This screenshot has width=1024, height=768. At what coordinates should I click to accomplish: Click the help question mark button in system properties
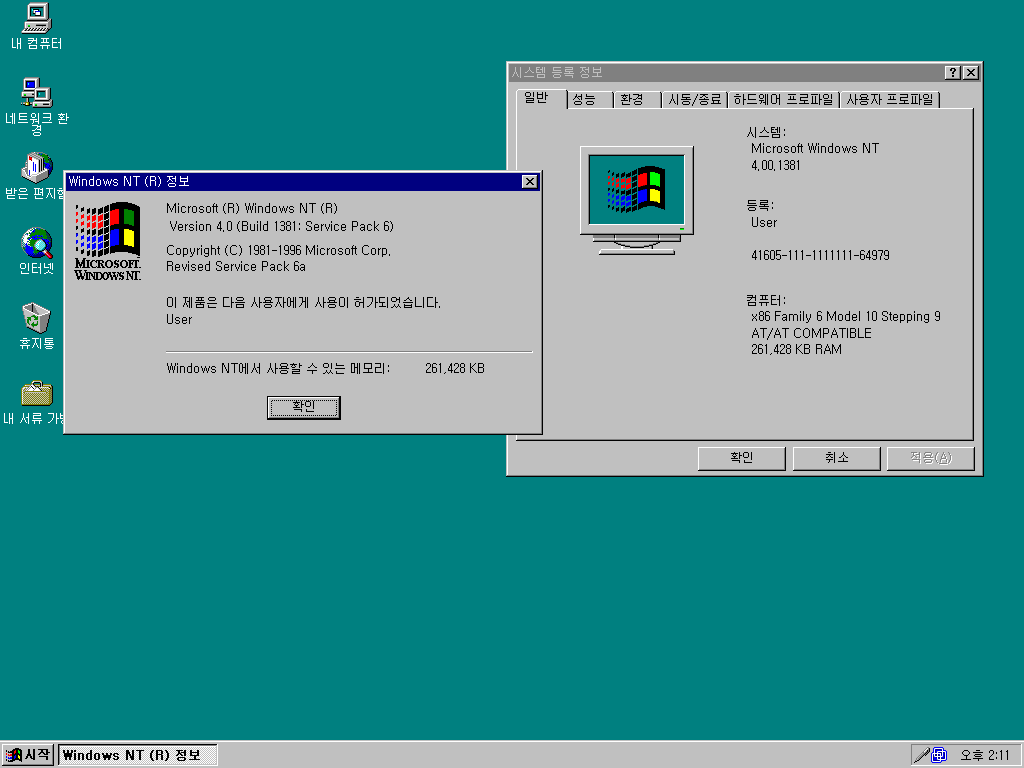click(x=953, y=72)
